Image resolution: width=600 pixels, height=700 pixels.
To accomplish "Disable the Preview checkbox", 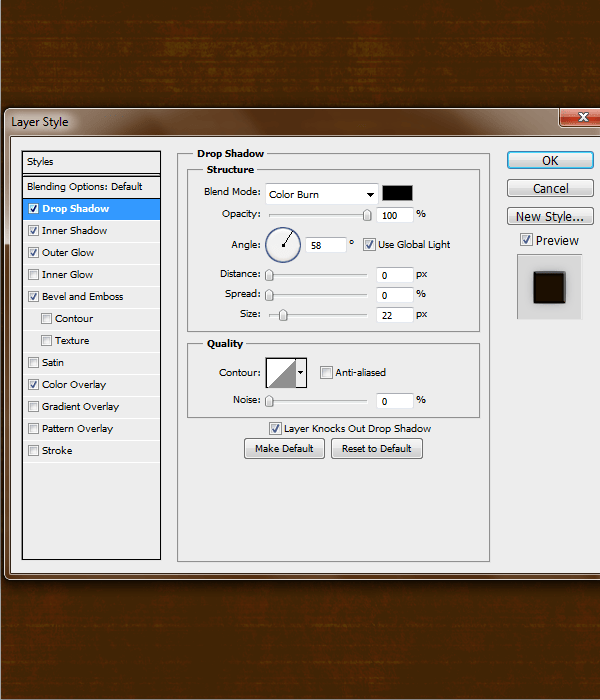I will click(x=526, y=240).
